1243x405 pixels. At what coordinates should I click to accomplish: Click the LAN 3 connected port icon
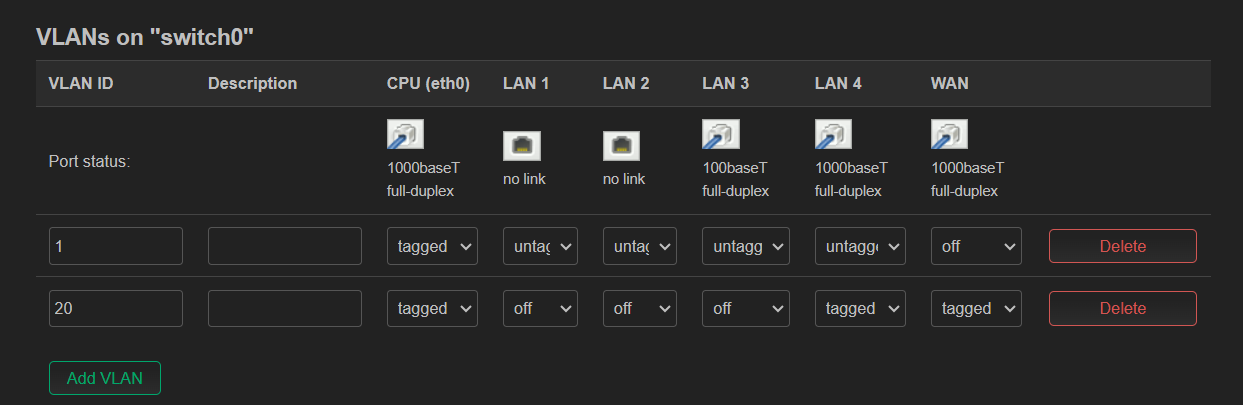click(721, 135)
